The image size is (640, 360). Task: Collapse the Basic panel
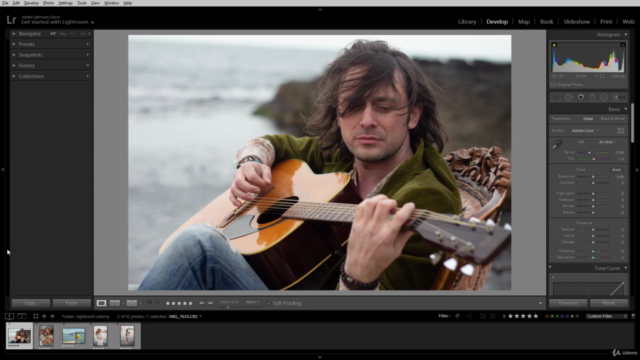626,109
